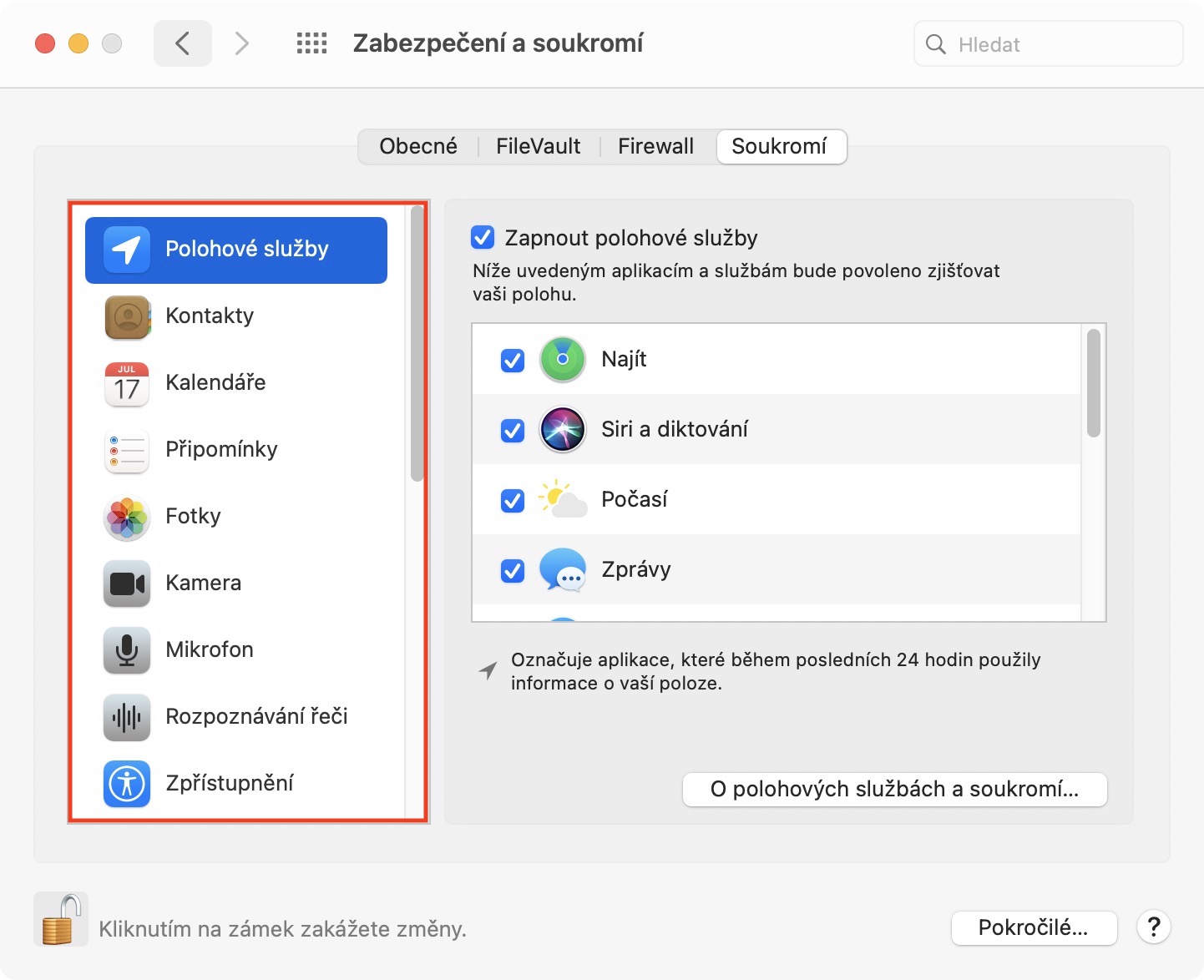Image resolution: width=1204 pixels, height=980 pixels.
Task: Uncheck Počasí location checkbox
Action: [x=513, y=501]
